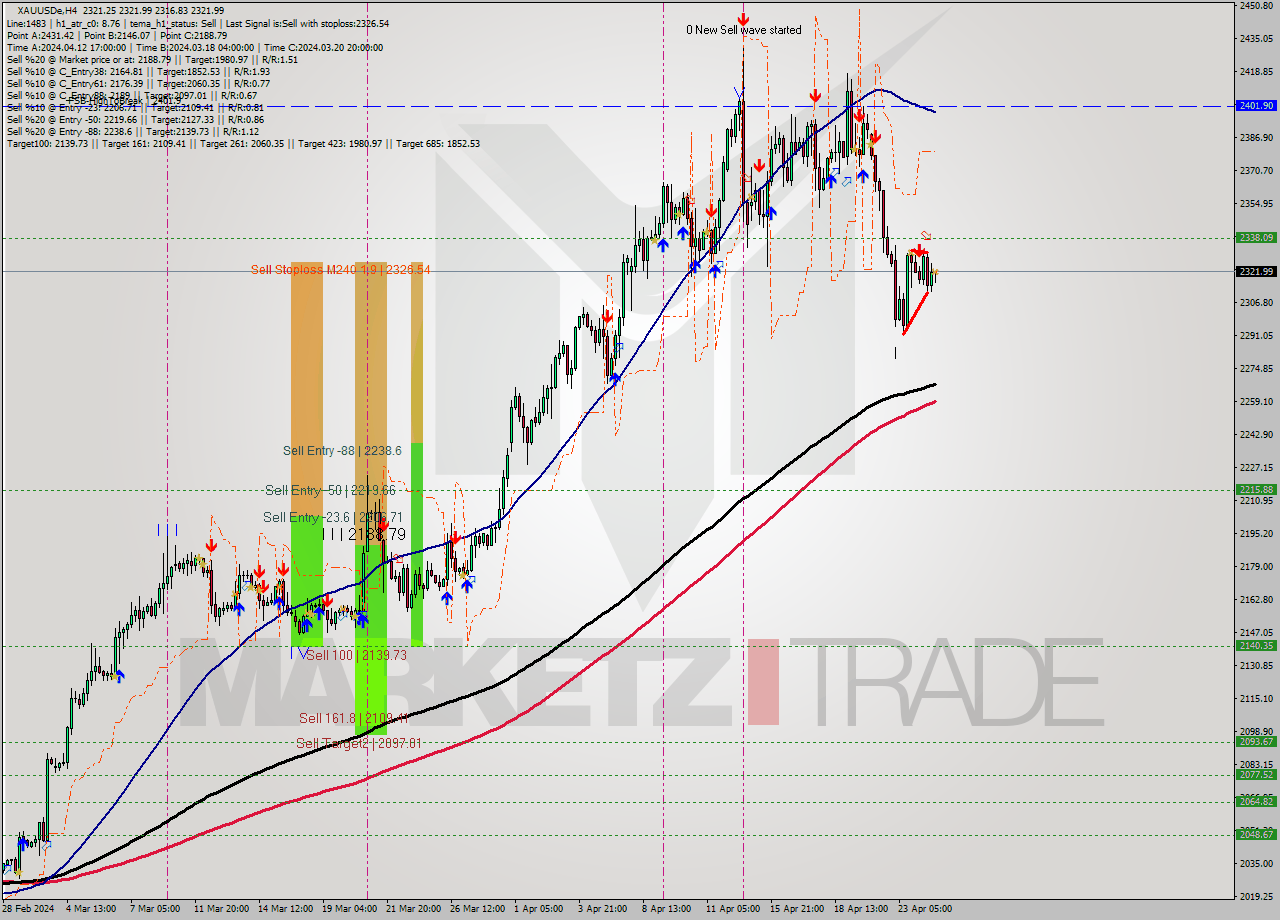Screen dimensions: 1280x920
Task: Click the 7 Mar 05:00 date label
Action: [155, 909]
